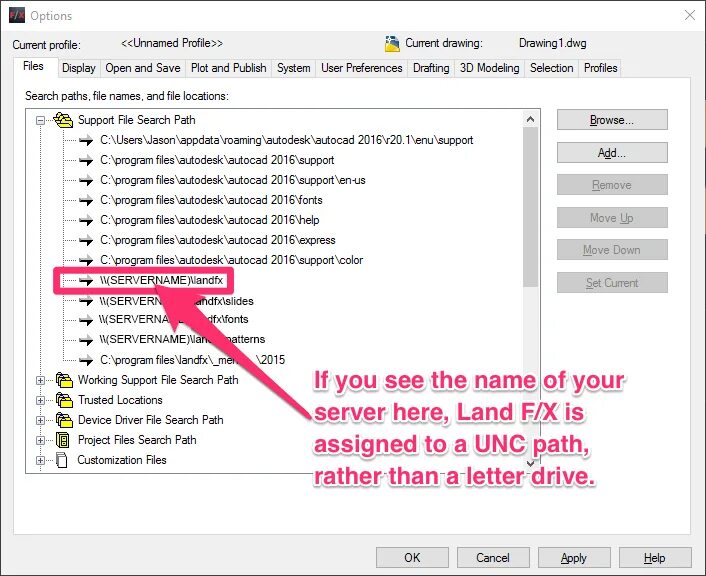Image resolution: width=706 pixels, height=576 pixels.
Task: Expand Project Files Search Path node
Action: [x=41, y=440]
